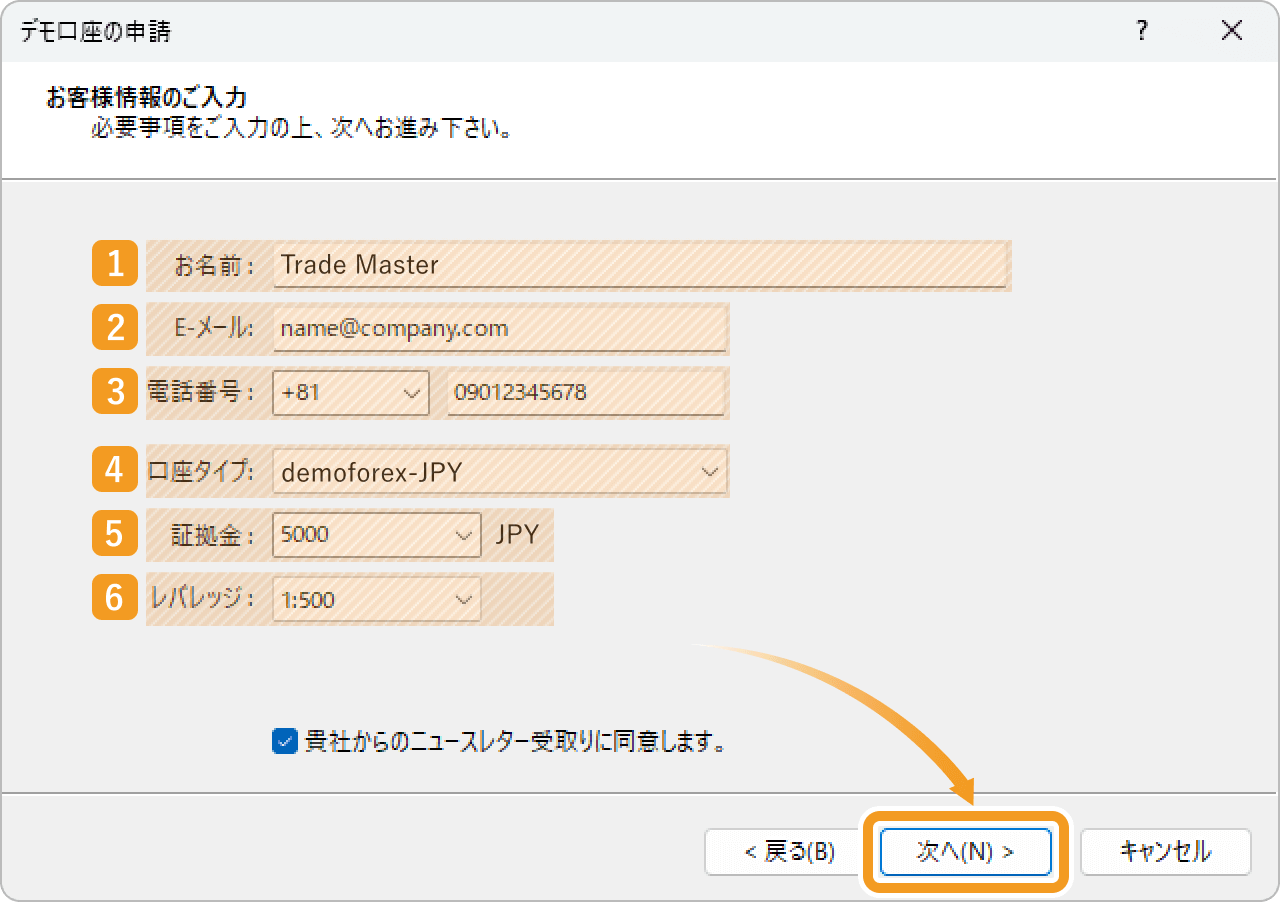Click the お名前 field containing Trade Master
Image resolution: width=1280 pixels, height=902 pixels.
coord(640,265)
